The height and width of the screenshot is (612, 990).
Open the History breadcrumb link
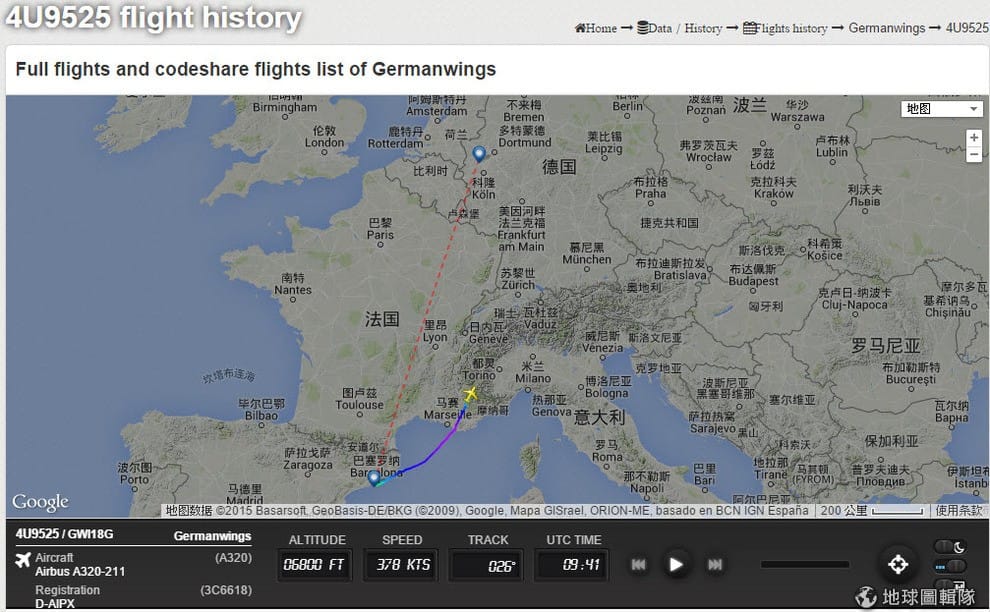pyautogui.click(x=703, y=28)
